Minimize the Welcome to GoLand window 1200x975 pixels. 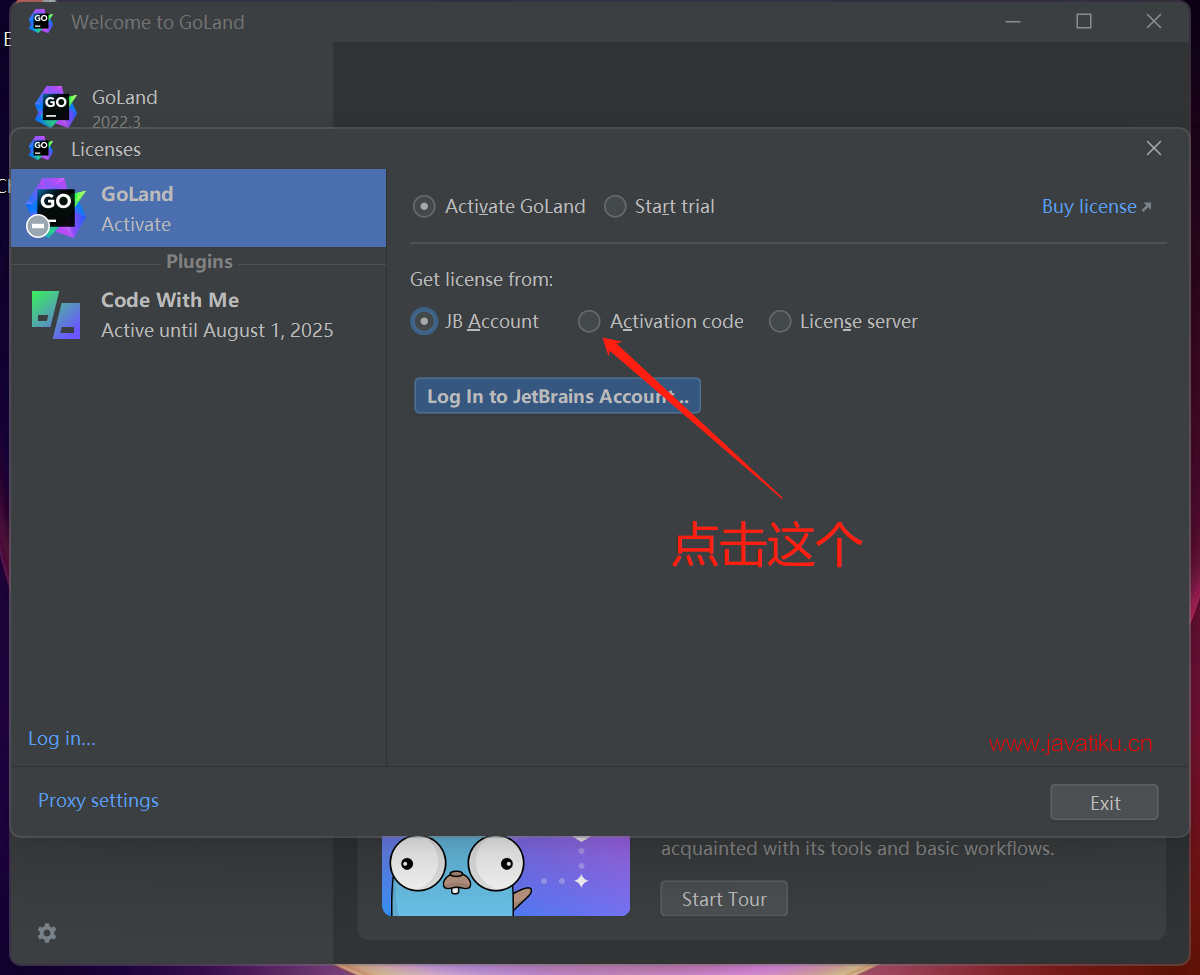1013,21
